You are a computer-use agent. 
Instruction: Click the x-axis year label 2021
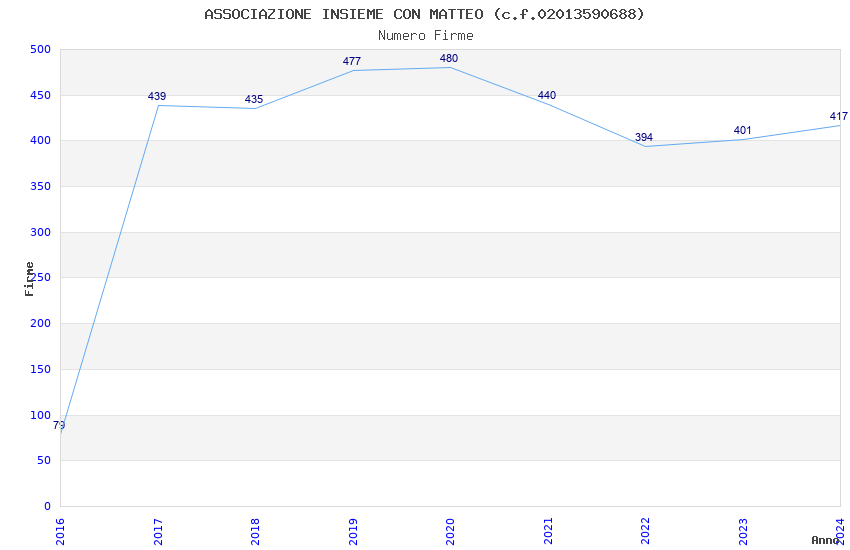[548, 532]
